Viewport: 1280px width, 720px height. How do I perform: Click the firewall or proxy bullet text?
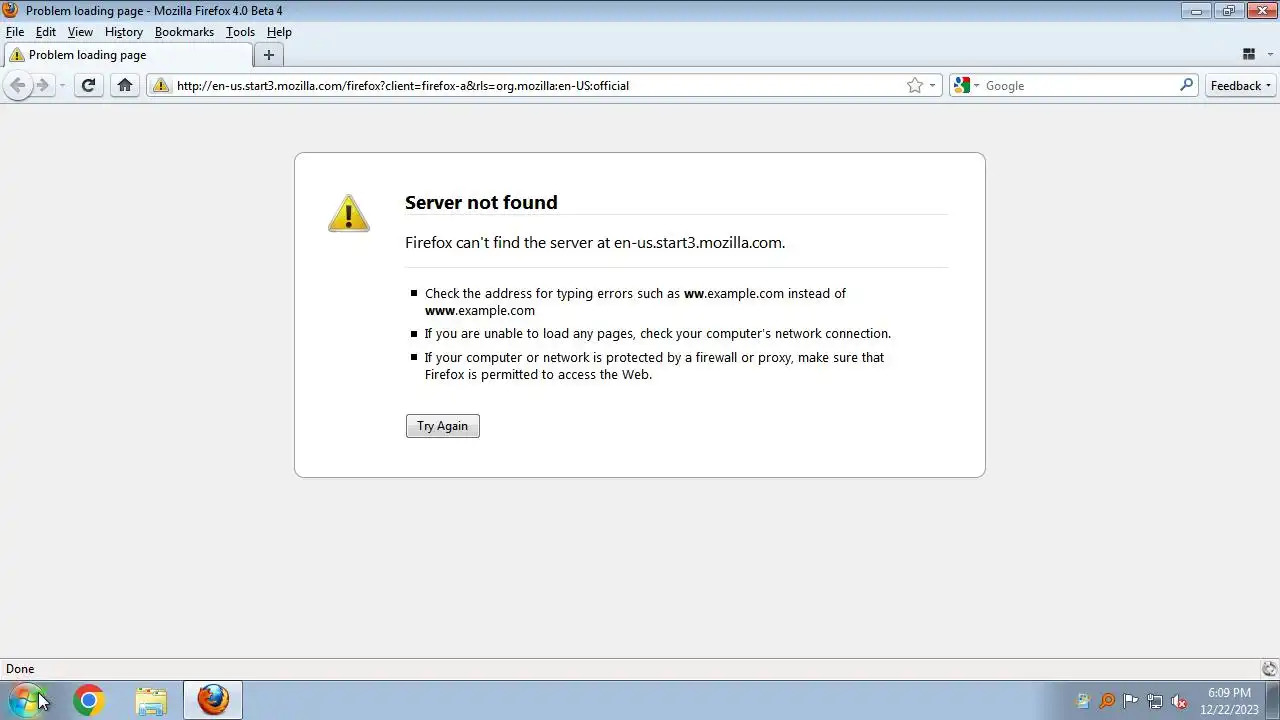click(654, 366)
